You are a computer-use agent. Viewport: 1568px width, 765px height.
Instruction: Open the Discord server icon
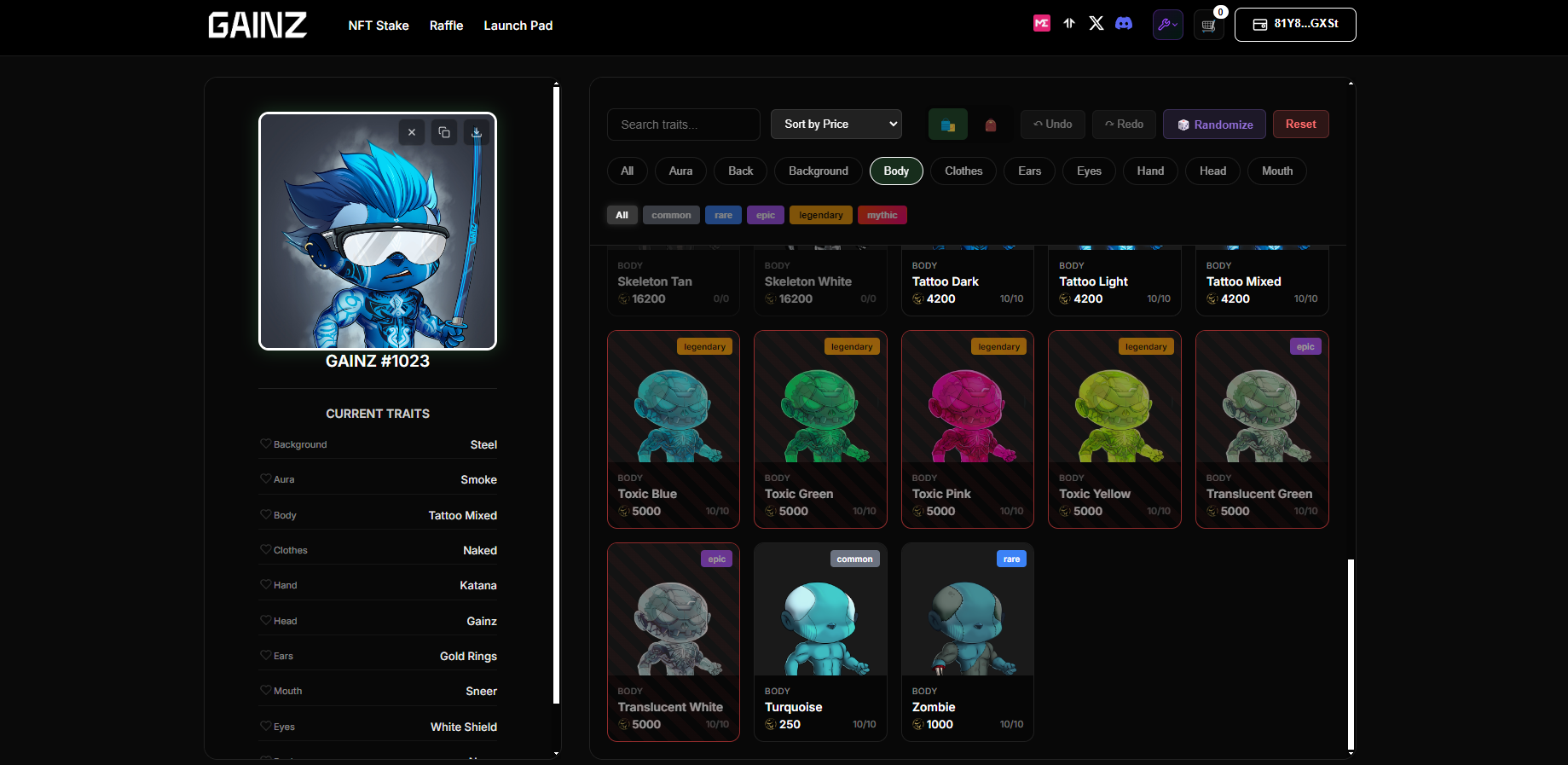coord(1124,24)
